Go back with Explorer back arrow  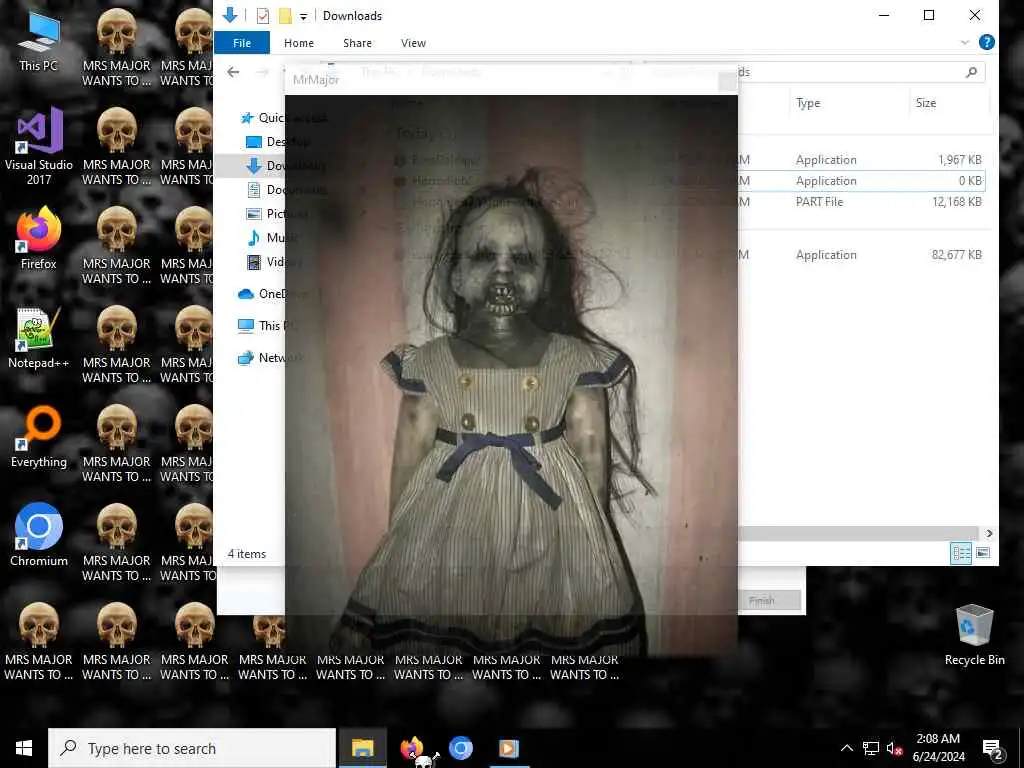(233, 72)
